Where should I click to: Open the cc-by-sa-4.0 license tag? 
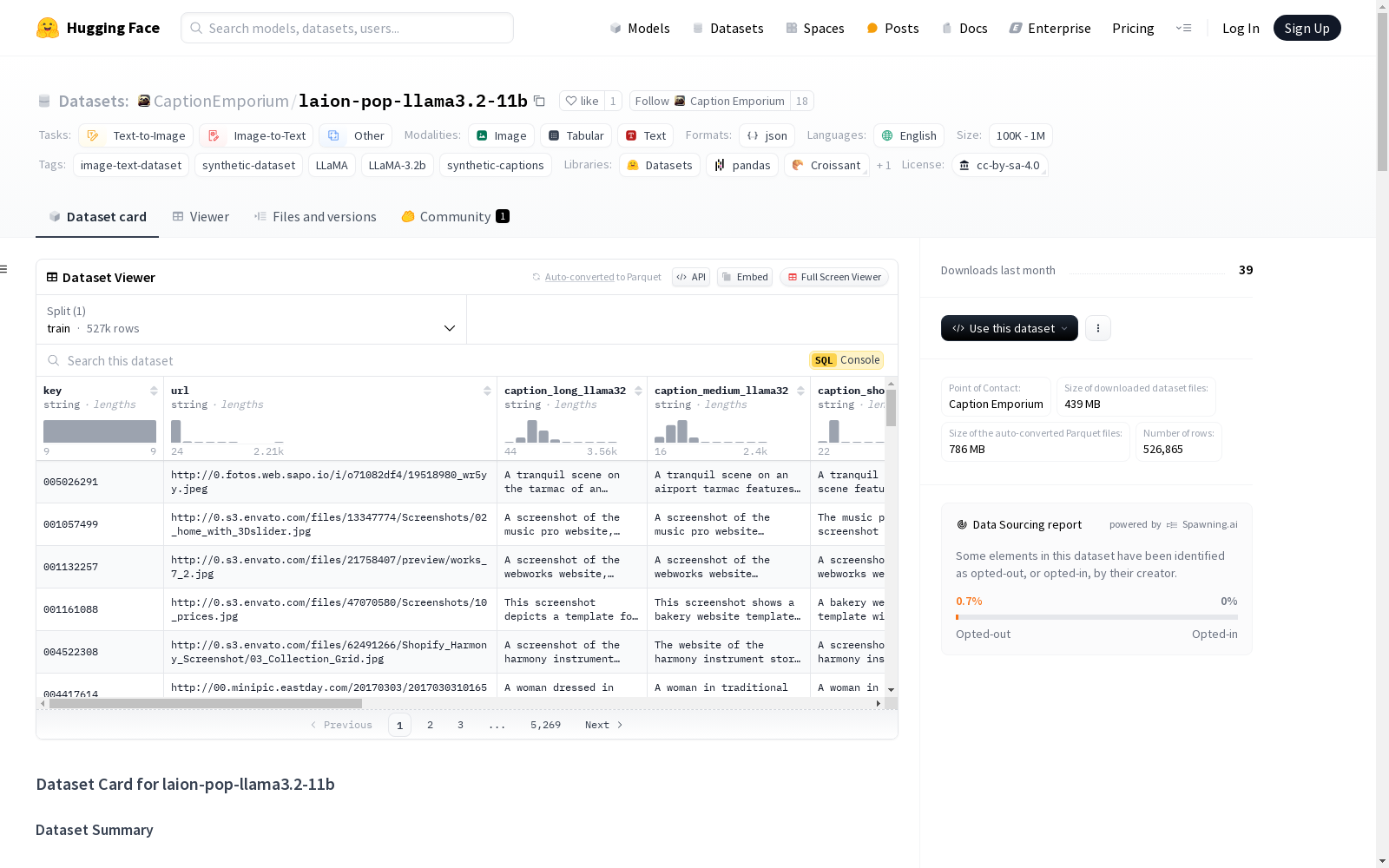pyautogui.click(x=1000, y=165)
